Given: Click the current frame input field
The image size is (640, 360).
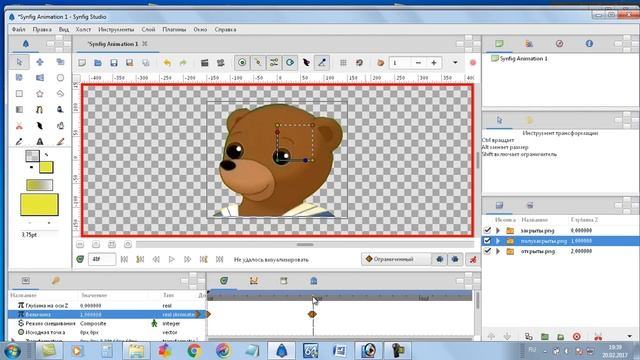Looking at the screenshot, I should 102,259.
